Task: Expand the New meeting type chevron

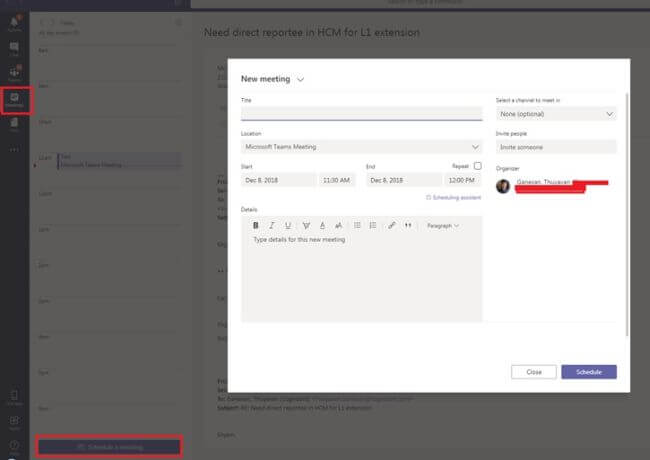Action: pyautogui.click(x=301, y=79)
